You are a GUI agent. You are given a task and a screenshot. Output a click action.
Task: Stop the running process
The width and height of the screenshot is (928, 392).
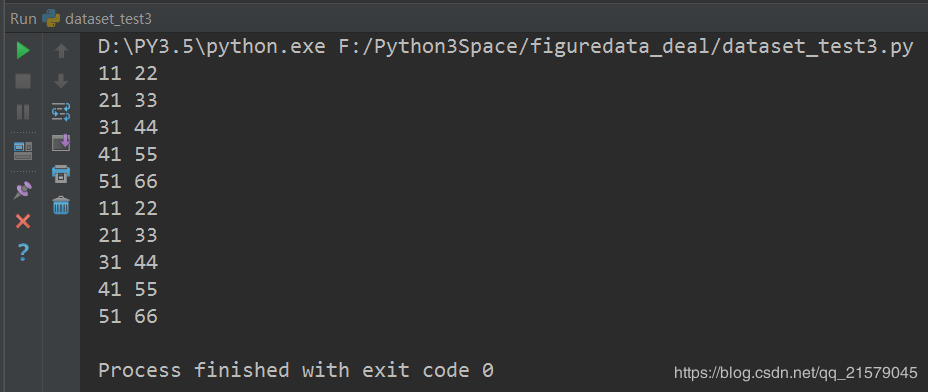(x=23, y=81)
